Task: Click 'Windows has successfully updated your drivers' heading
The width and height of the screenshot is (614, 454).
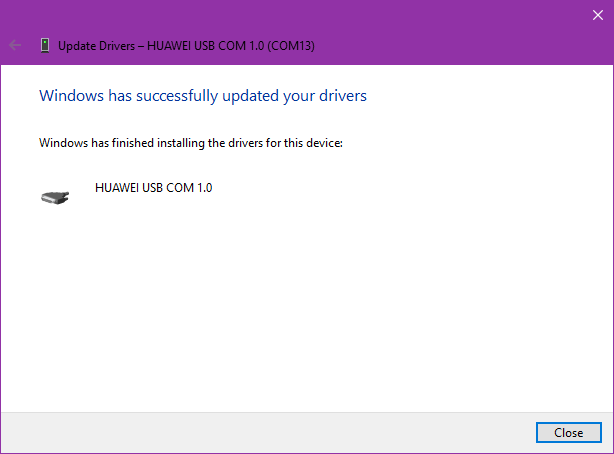Action: [x=203, y=96]
